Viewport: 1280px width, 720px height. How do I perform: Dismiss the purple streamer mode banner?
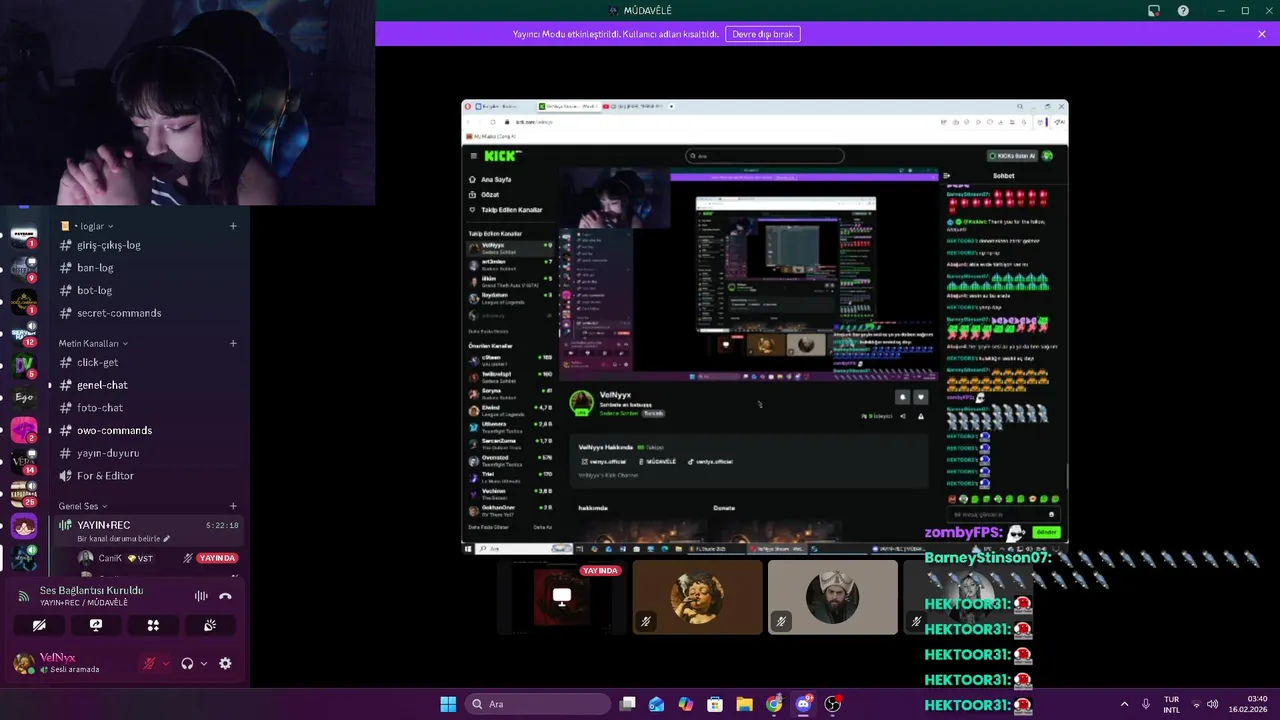[1262, 34]
